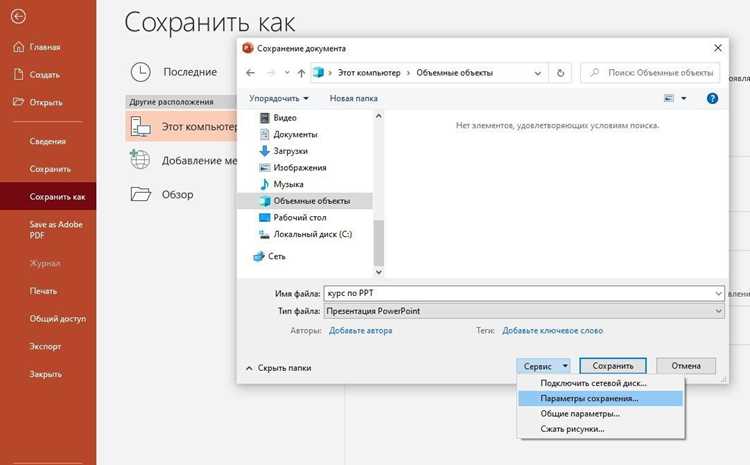
Task: Click the Поиск: Объемные объекты search field
Action: tap(651, 73)
